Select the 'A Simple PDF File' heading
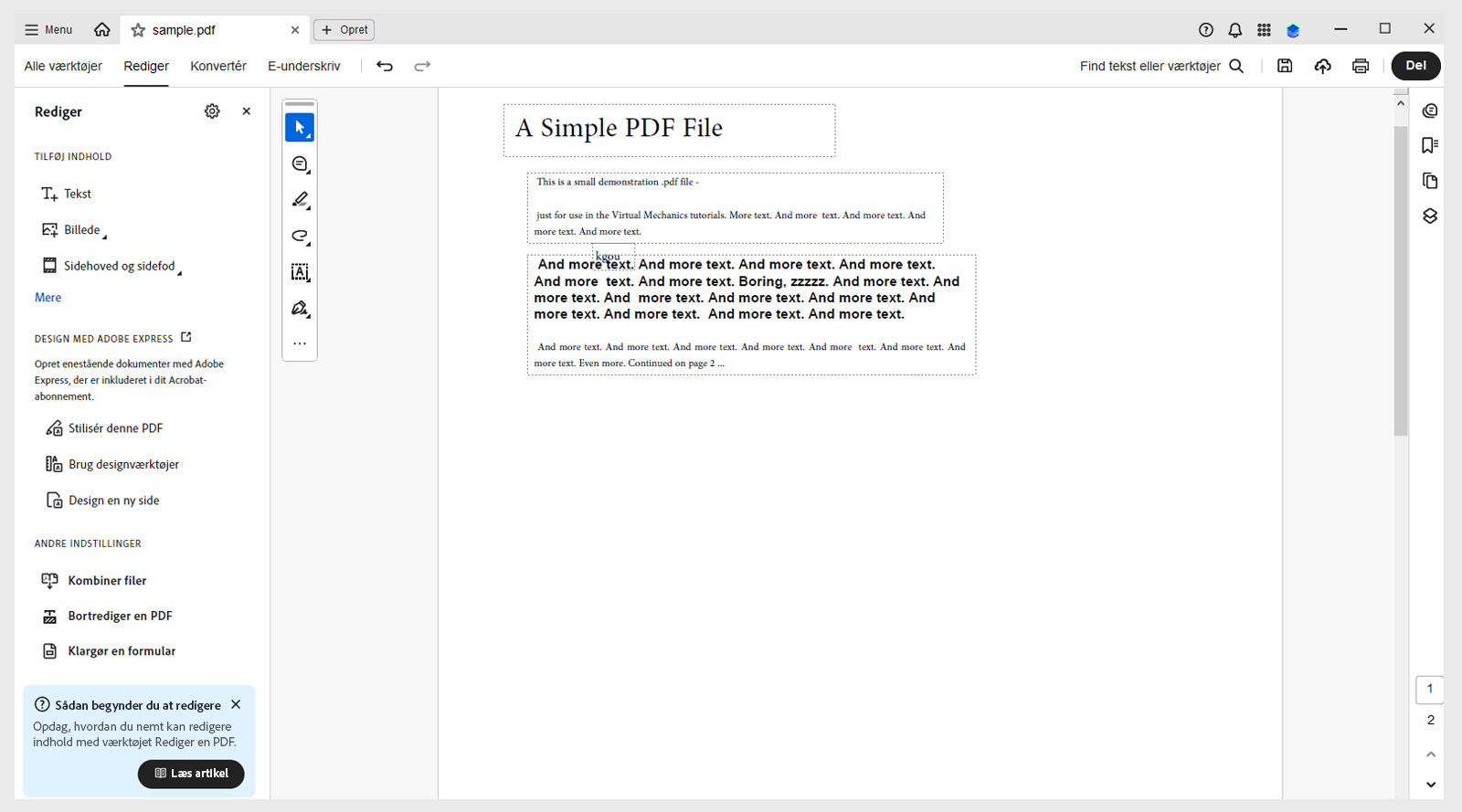 620,129
